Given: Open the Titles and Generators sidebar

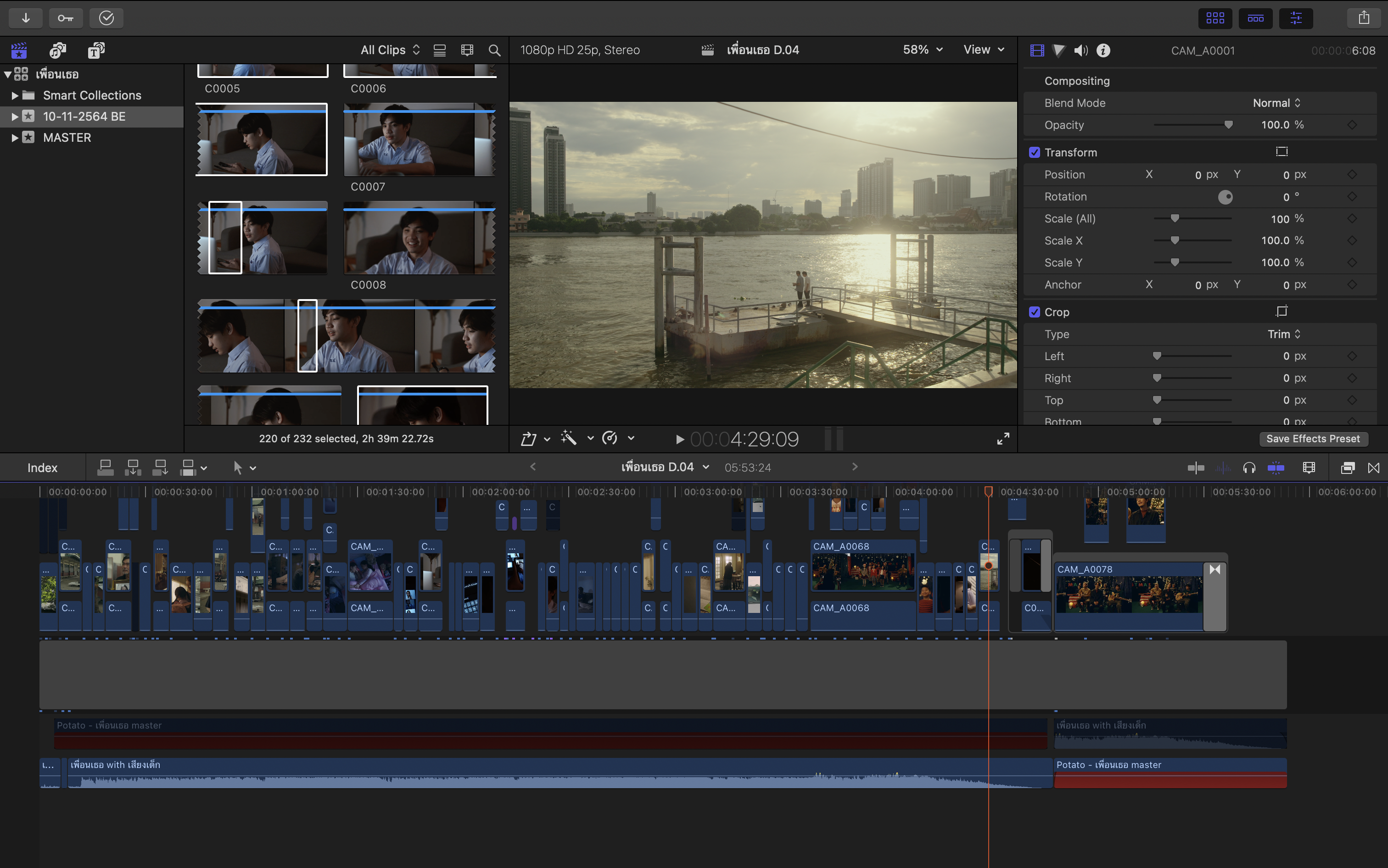Looking at the screenshot, I should point(96,50).
